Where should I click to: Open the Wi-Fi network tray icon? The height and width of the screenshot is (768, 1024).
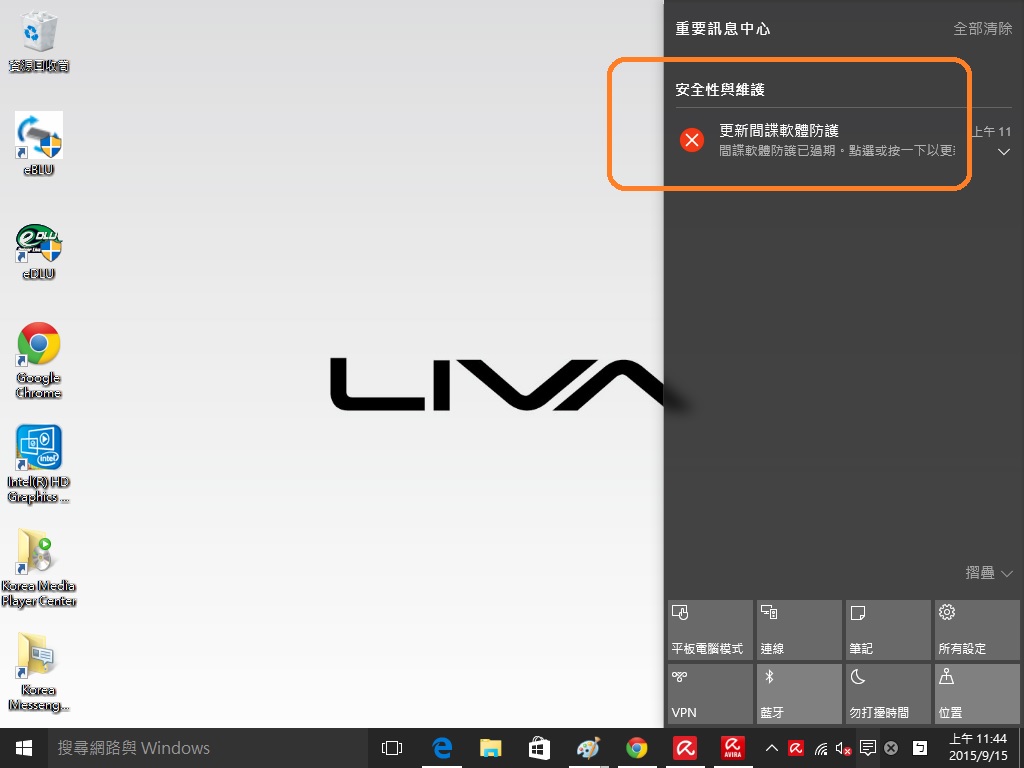(x=821, y=748)
